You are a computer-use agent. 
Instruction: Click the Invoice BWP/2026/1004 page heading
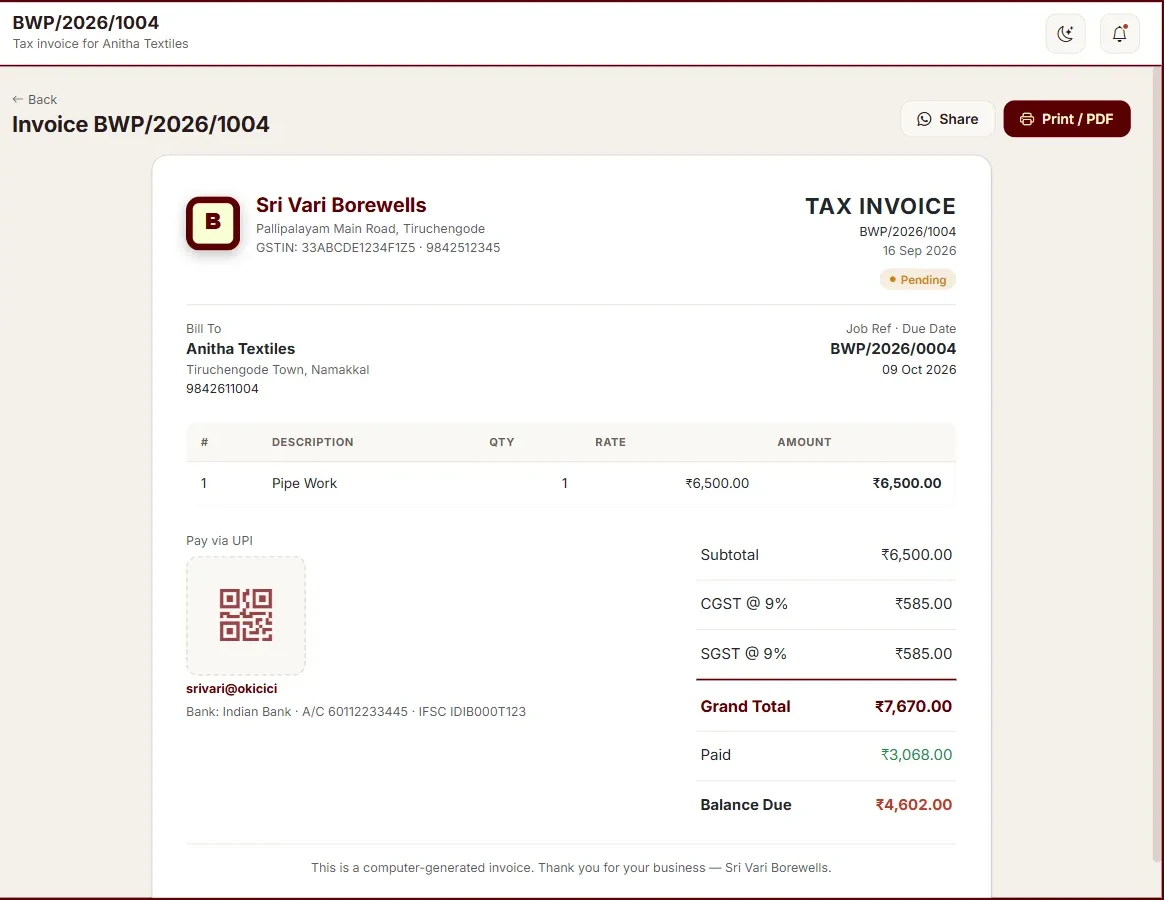tap(141, 124)
